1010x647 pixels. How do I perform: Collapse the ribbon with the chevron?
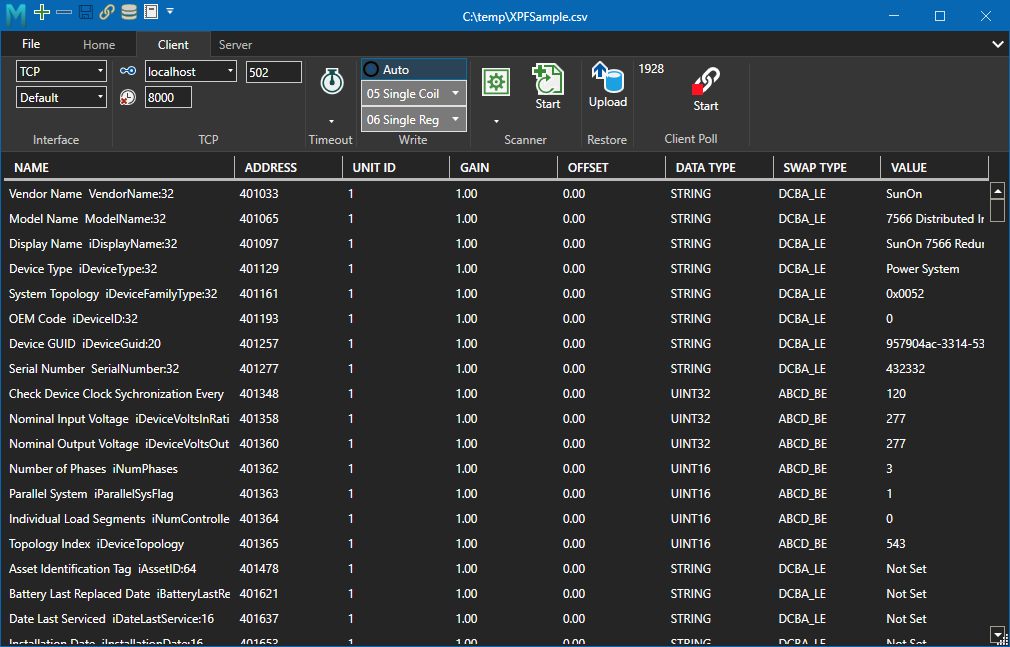tap(997, 44)
